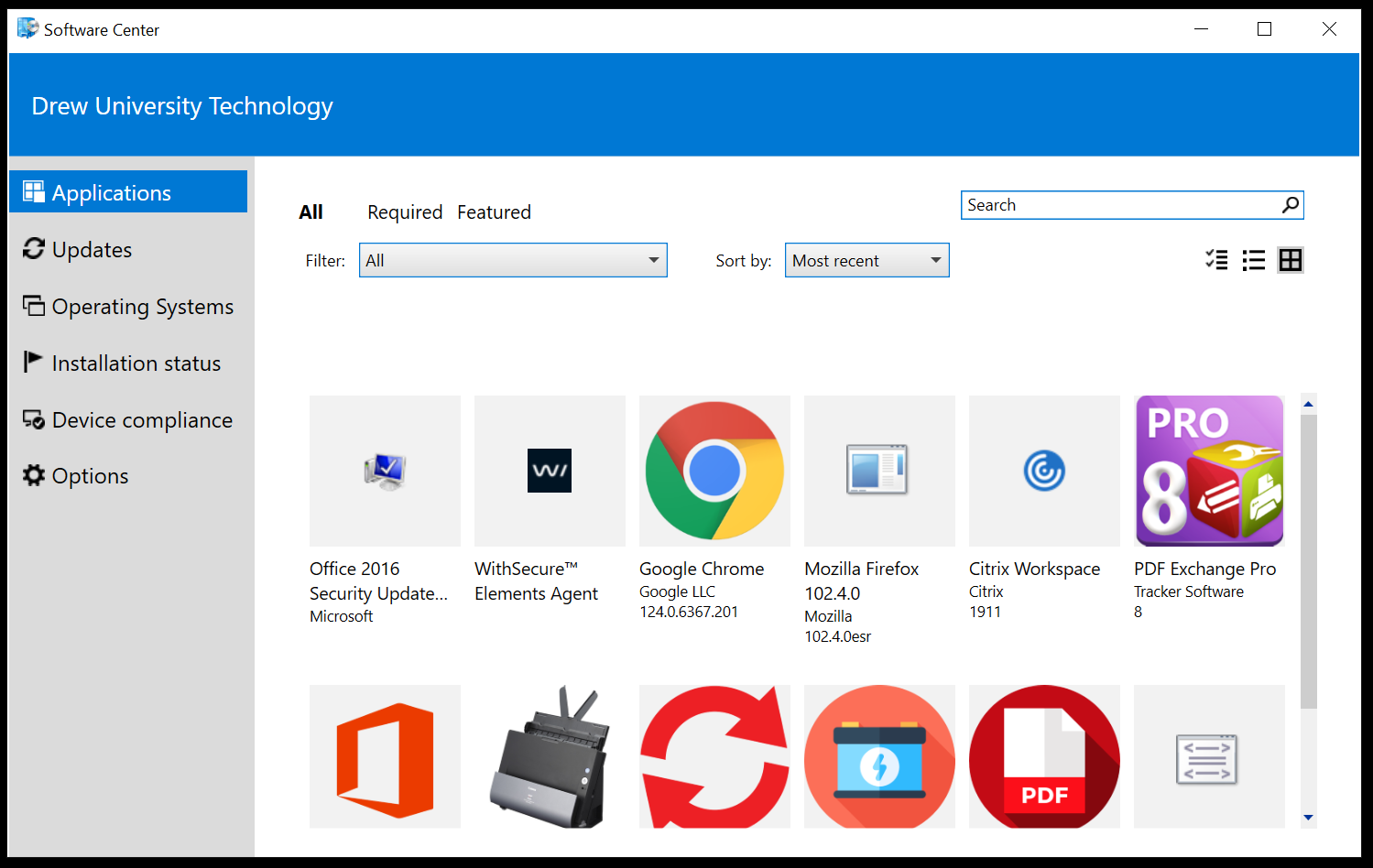Click the scrollbar up arrow
This screenshot has width=1373, height=868.
tap(1308, 404)
